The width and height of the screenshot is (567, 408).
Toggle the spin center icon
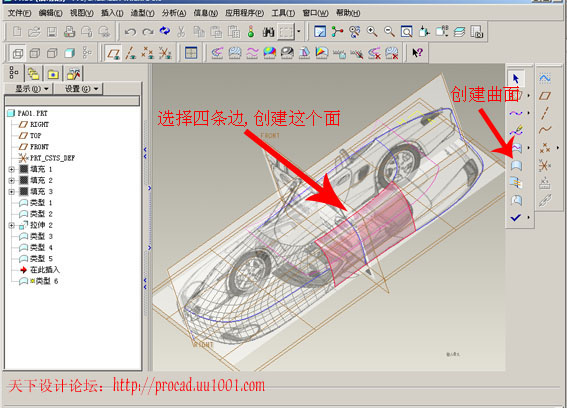[337, 32]
